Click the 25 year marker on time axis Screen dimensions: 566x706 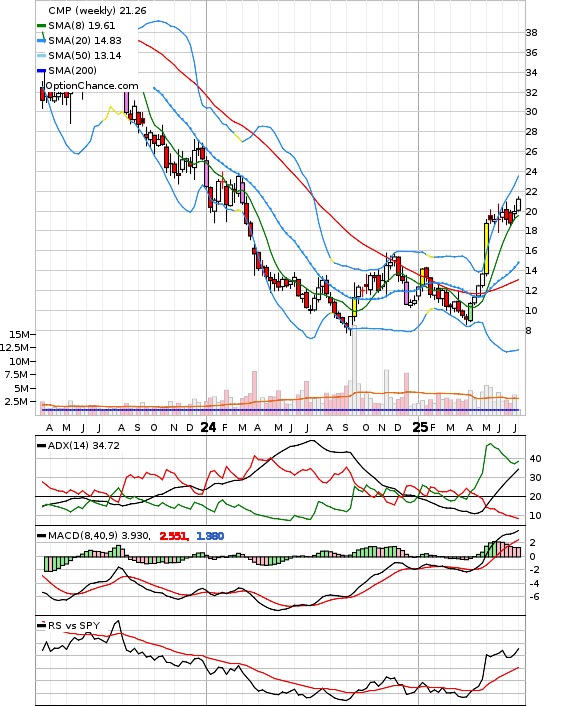click(420, 427)
